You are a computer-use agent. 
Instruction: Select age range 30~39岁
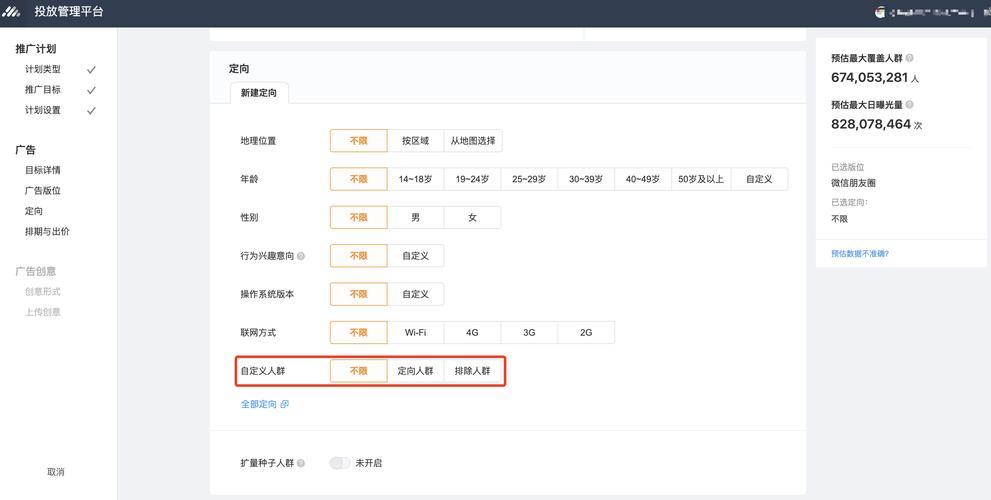586,180
